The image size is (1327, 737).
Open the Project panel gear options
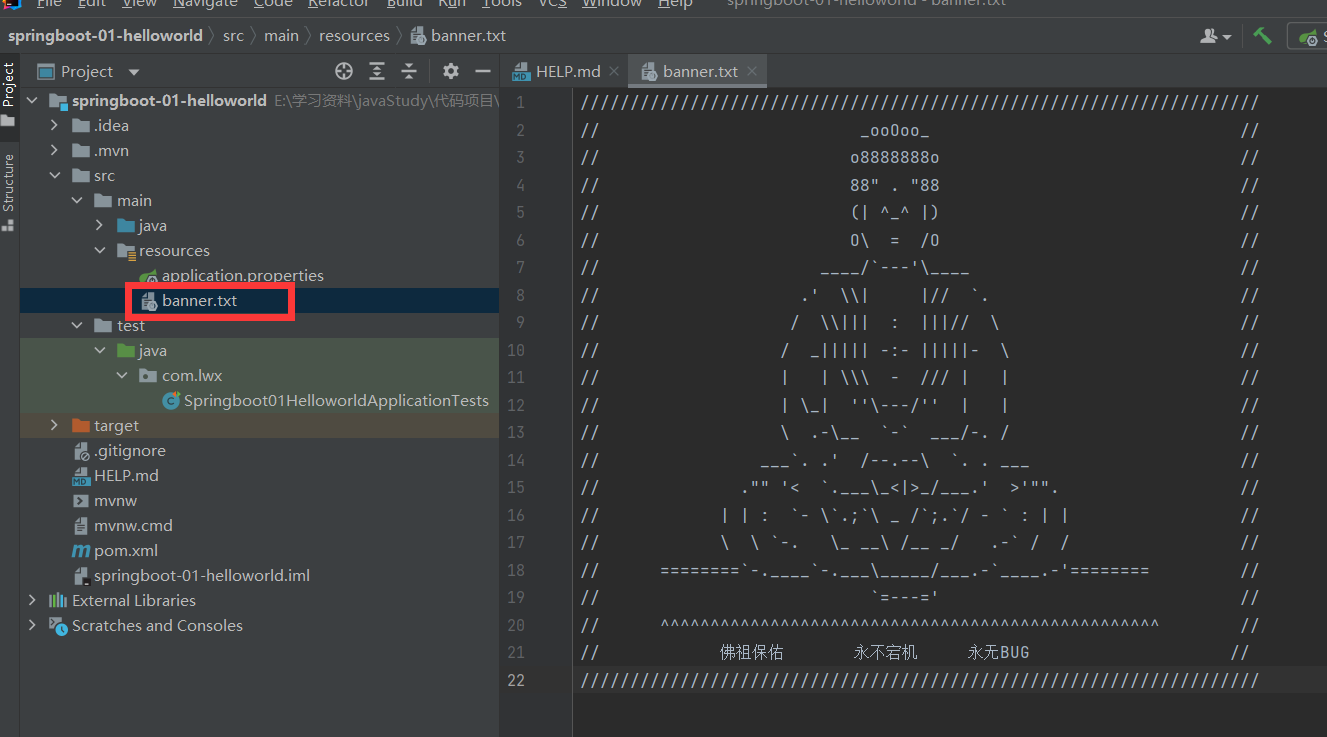(x=451, y=71)
